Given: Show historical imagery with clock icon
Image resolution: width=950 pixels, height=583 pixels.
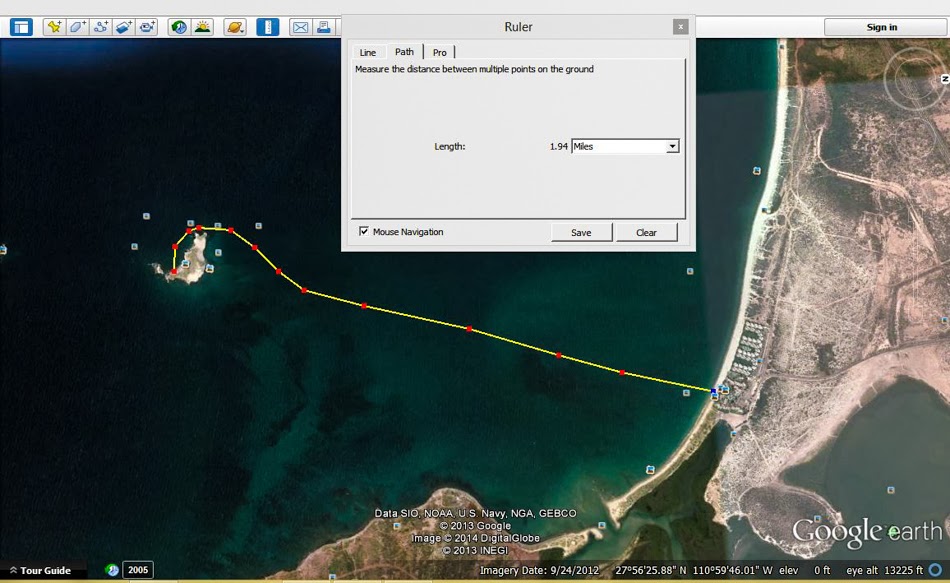Looking at the screenshot, I should pos(178,27).
